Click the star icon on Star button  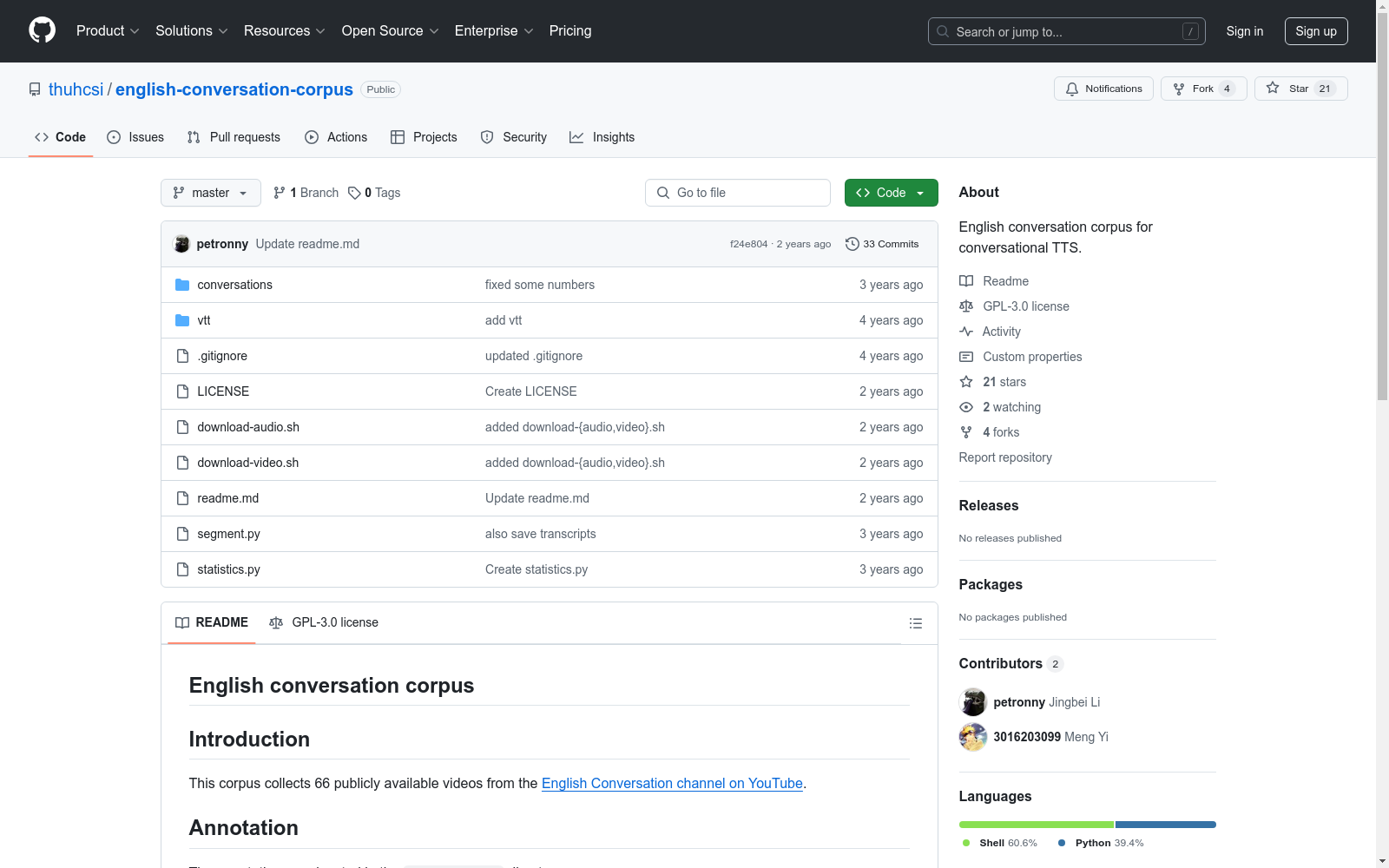(x=1273, y=88)
